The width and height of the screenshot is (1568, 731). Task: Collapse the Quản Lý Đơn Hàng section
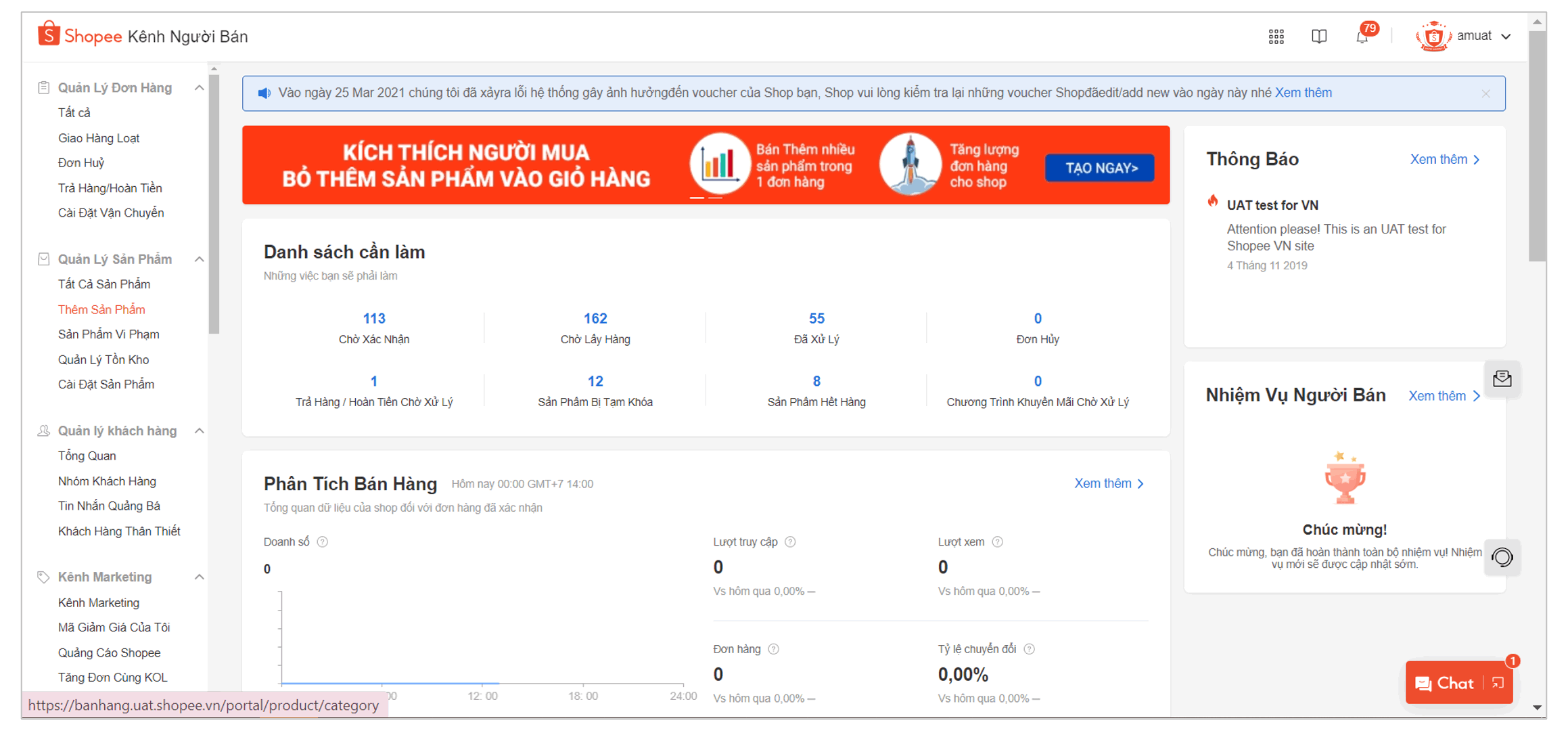200,88
